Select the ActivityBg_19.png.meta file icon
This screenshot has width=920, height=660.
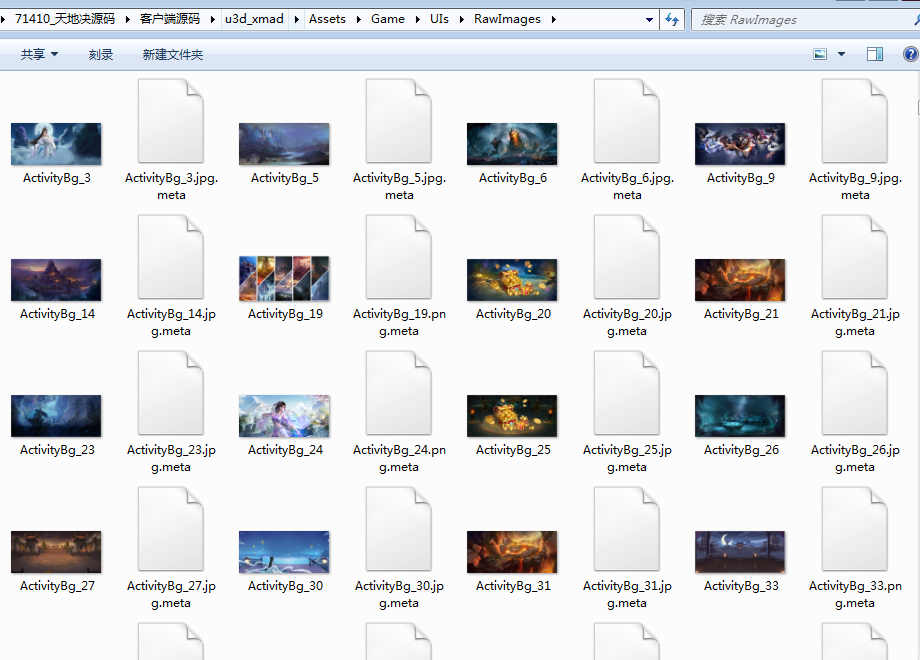pos(399,258)
